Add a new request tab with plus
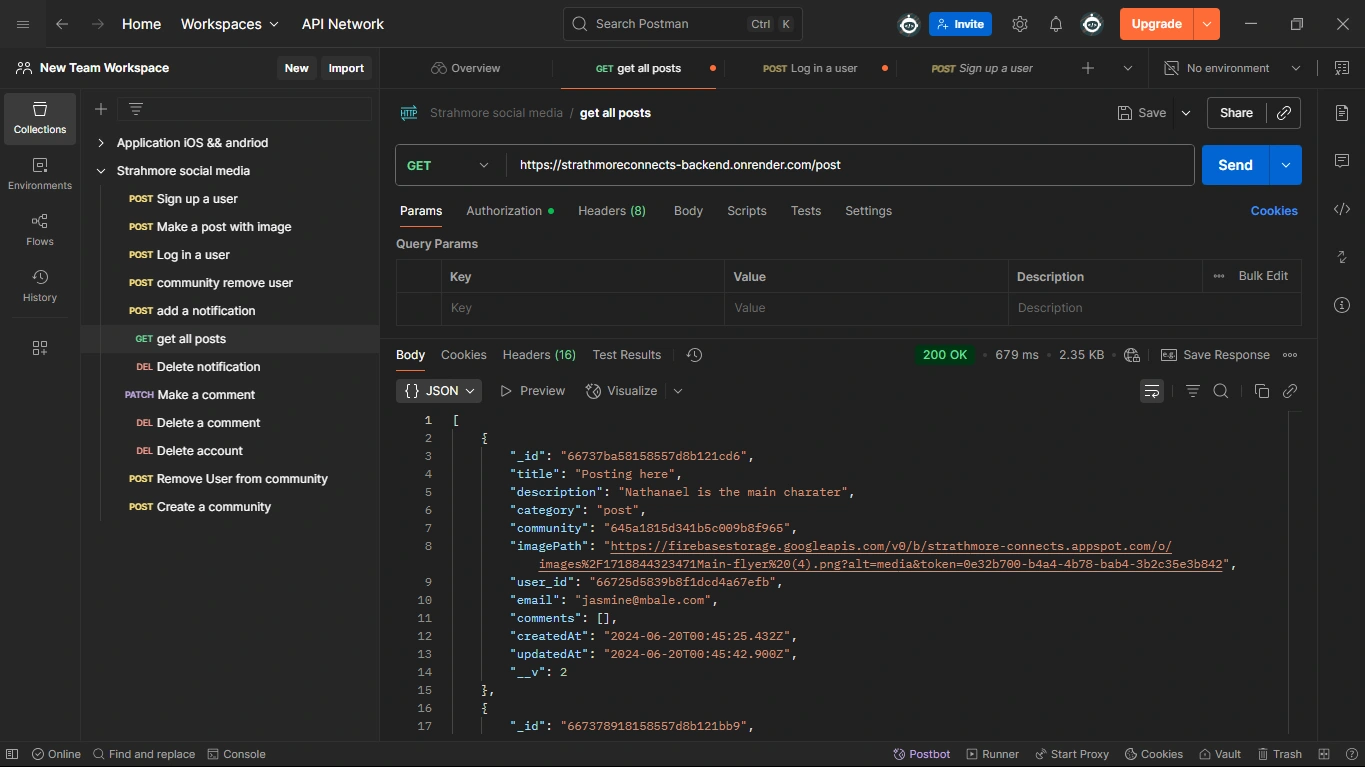Viewport: 1365px width, 767px height. click(1088, 68)
